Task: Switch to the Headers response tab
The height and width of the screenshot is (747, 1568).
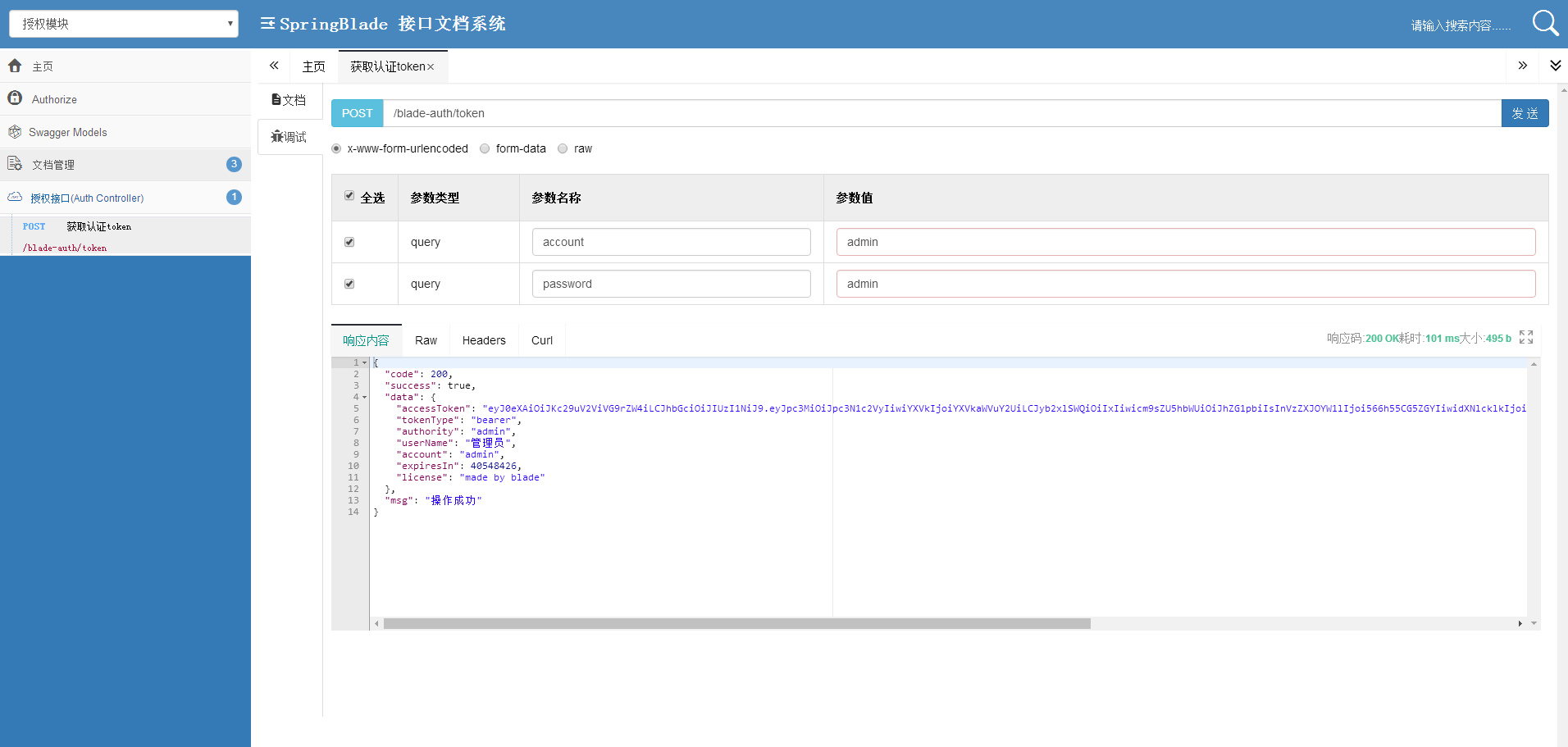Action: 484,339
